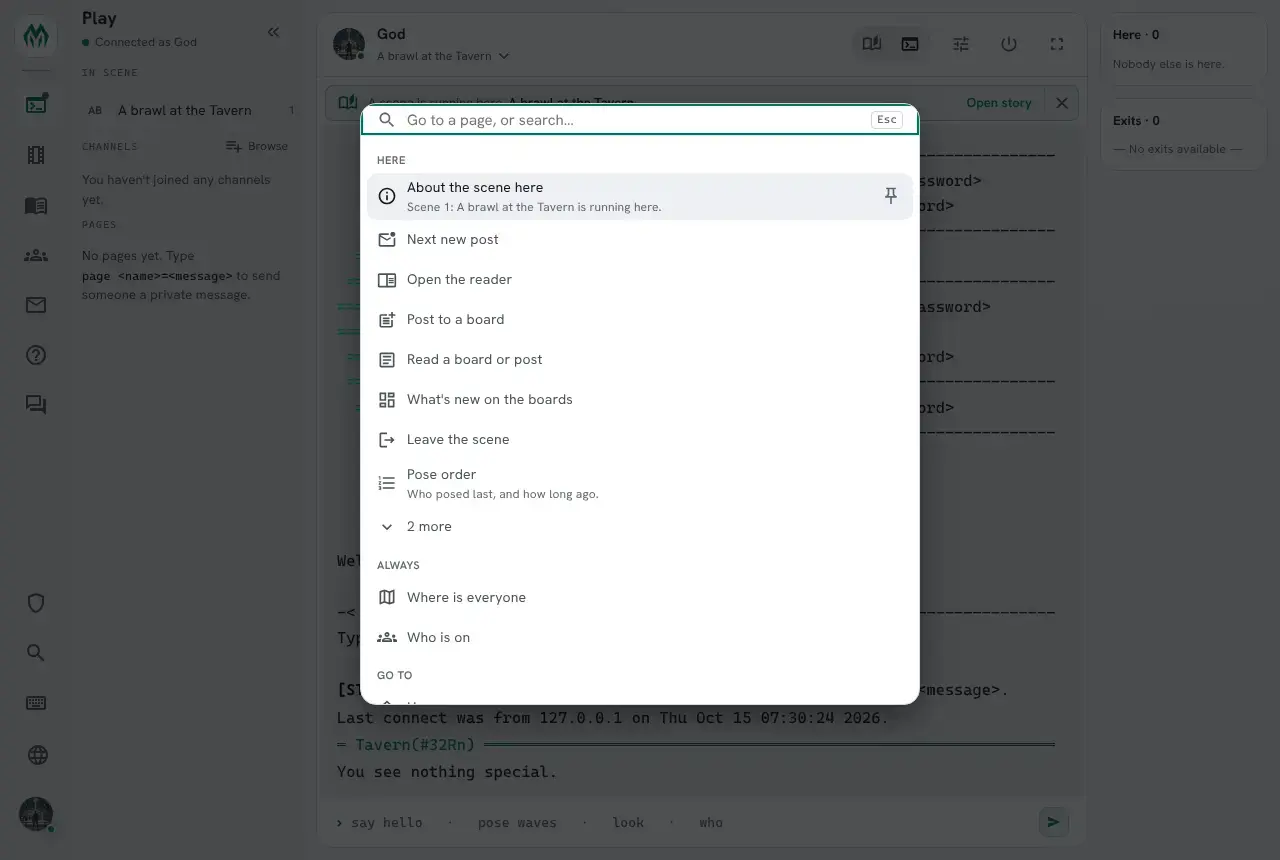Image resolution: width=1280 pixels, height=860 pixels.
Task: Choose Open the reader
Action: 639,280
